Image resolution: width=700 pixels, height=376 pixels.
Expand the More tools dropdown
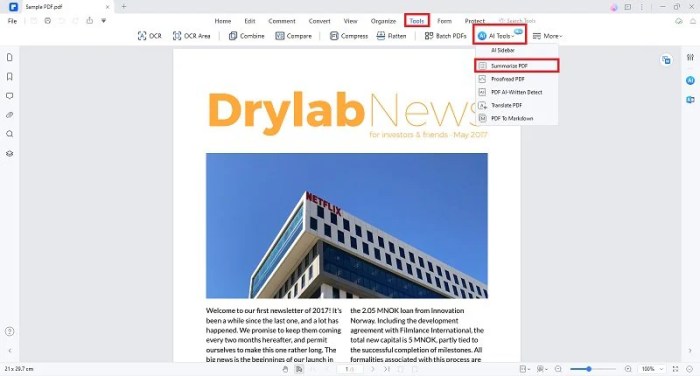(x=547, y=36)
